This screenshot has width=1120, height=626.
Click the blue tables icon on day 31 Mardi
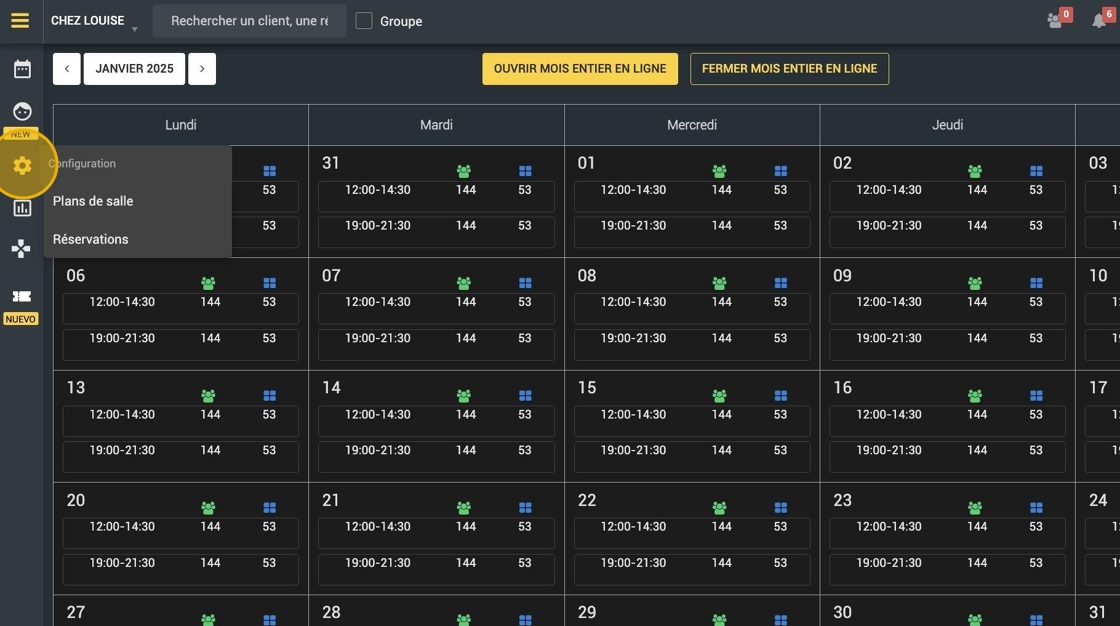[x=525, y=171]
